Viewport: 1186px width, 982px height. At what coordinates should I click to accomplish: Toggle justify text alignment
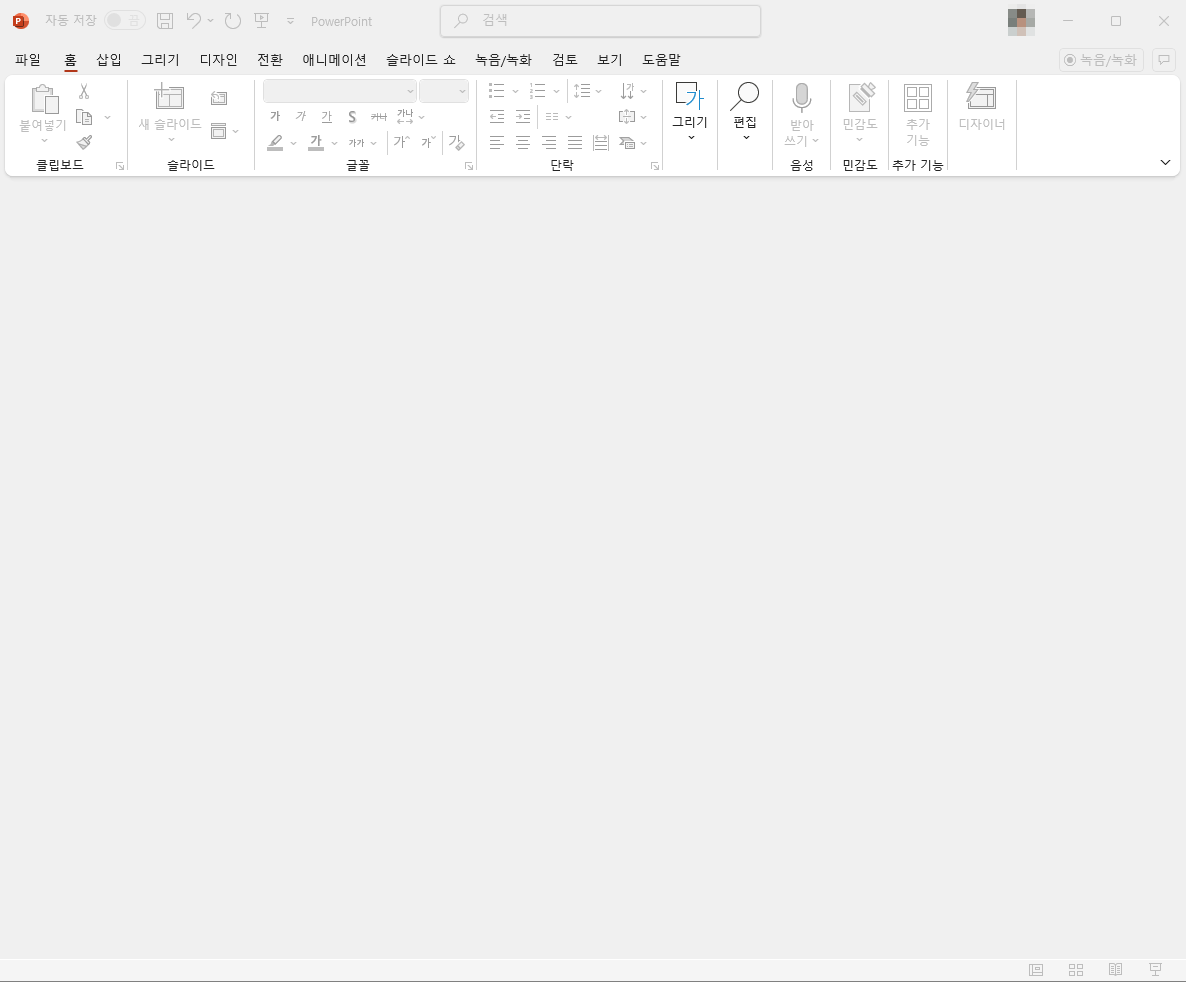(575, 142)
